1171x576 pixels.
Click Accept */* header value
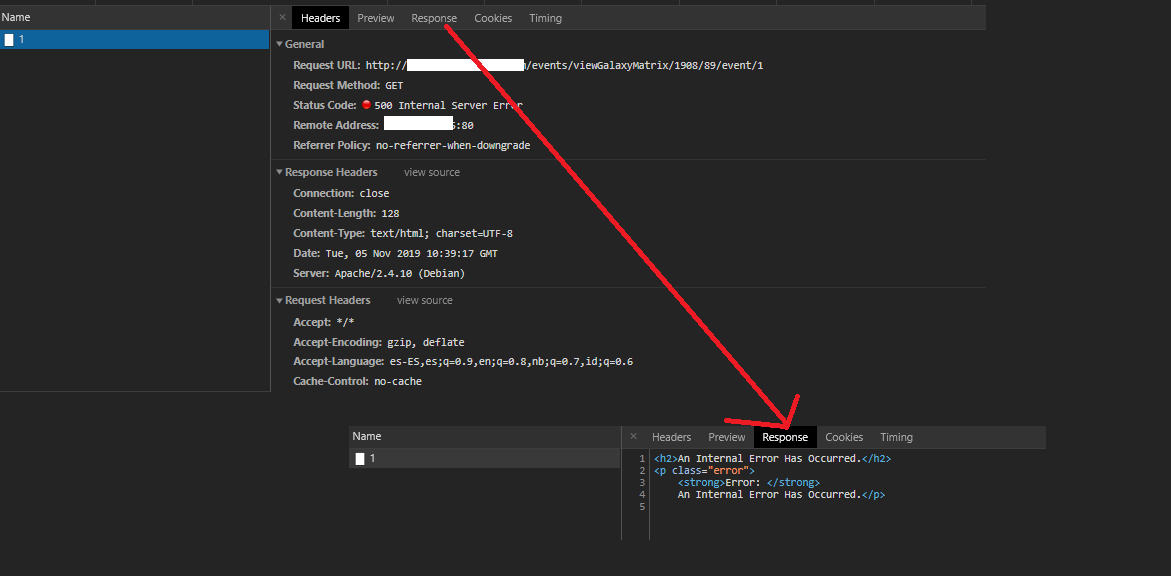(x=345, y=323)
